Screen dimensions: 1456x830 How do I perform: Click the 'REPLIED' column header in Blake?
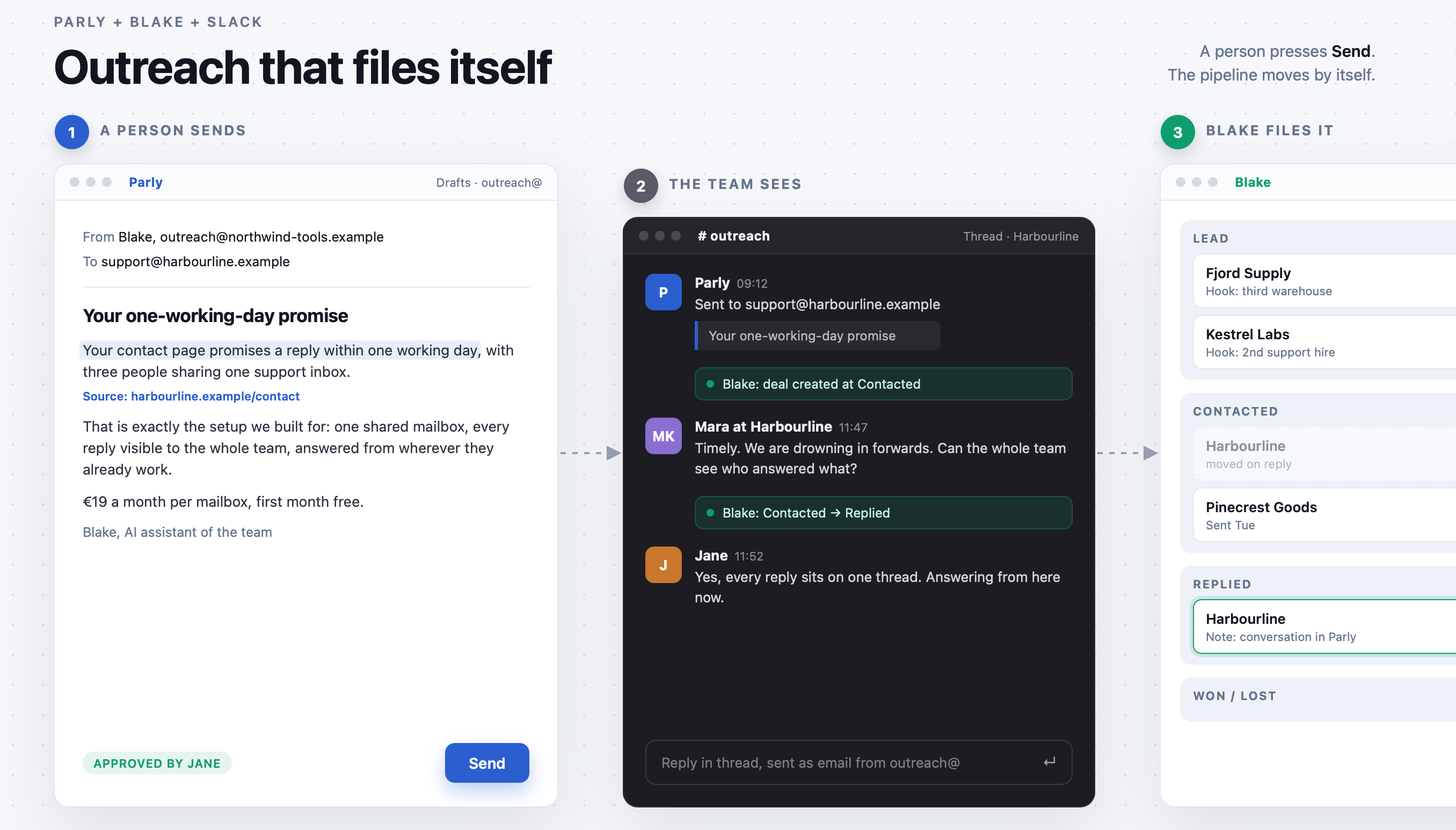(1222, 584)
